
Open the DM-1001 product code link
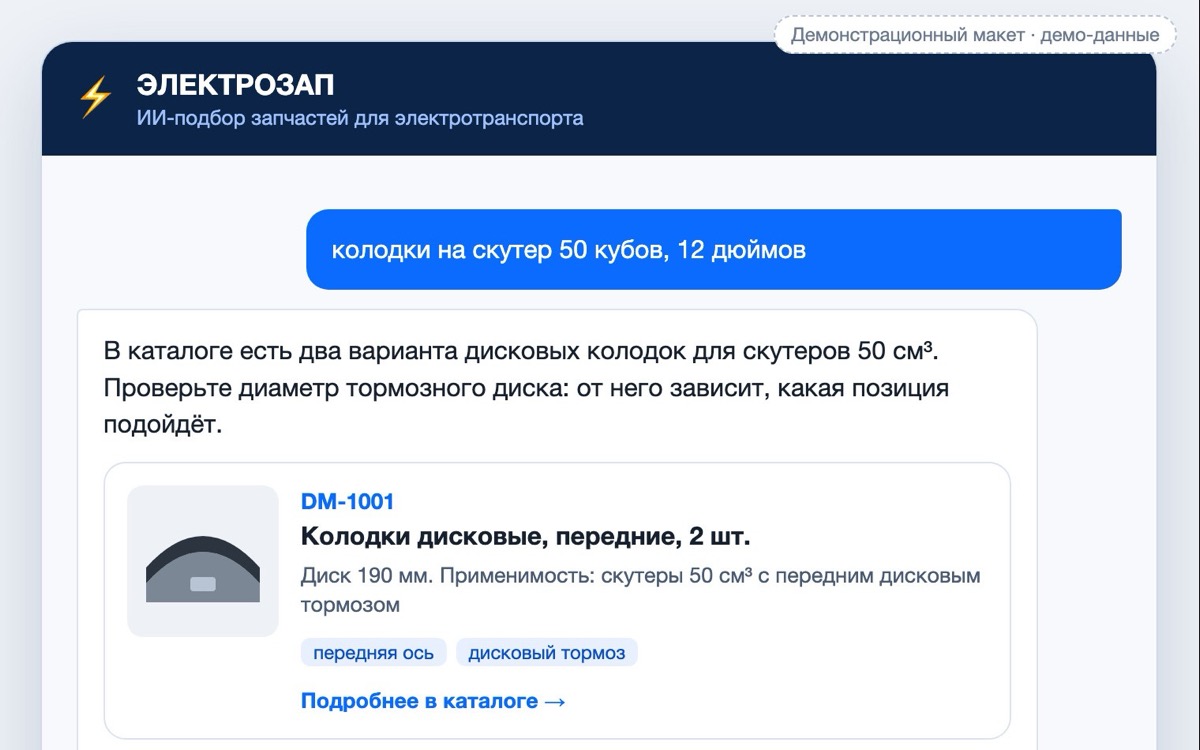(x=347, y=501)
